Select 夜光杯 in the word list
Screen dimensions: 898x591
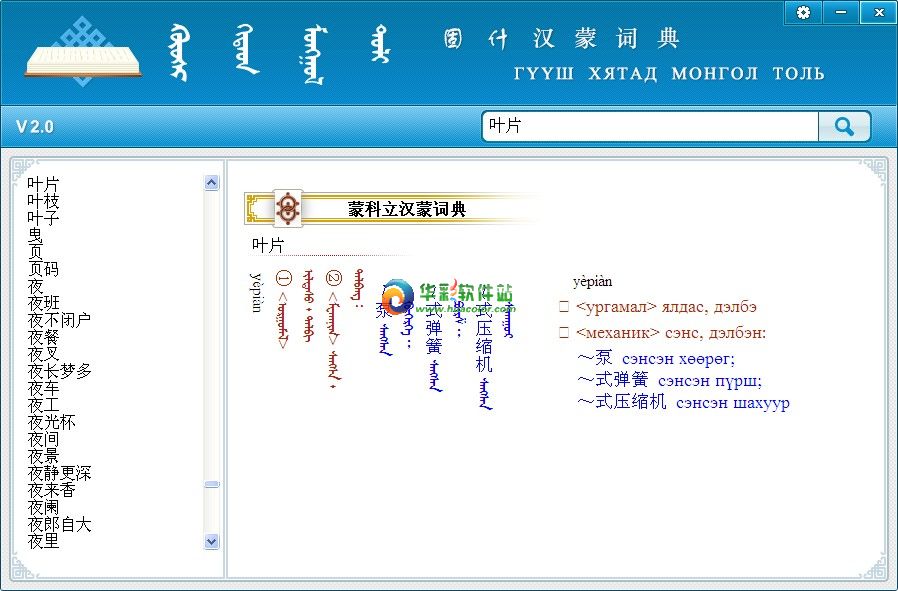[51, 422]
